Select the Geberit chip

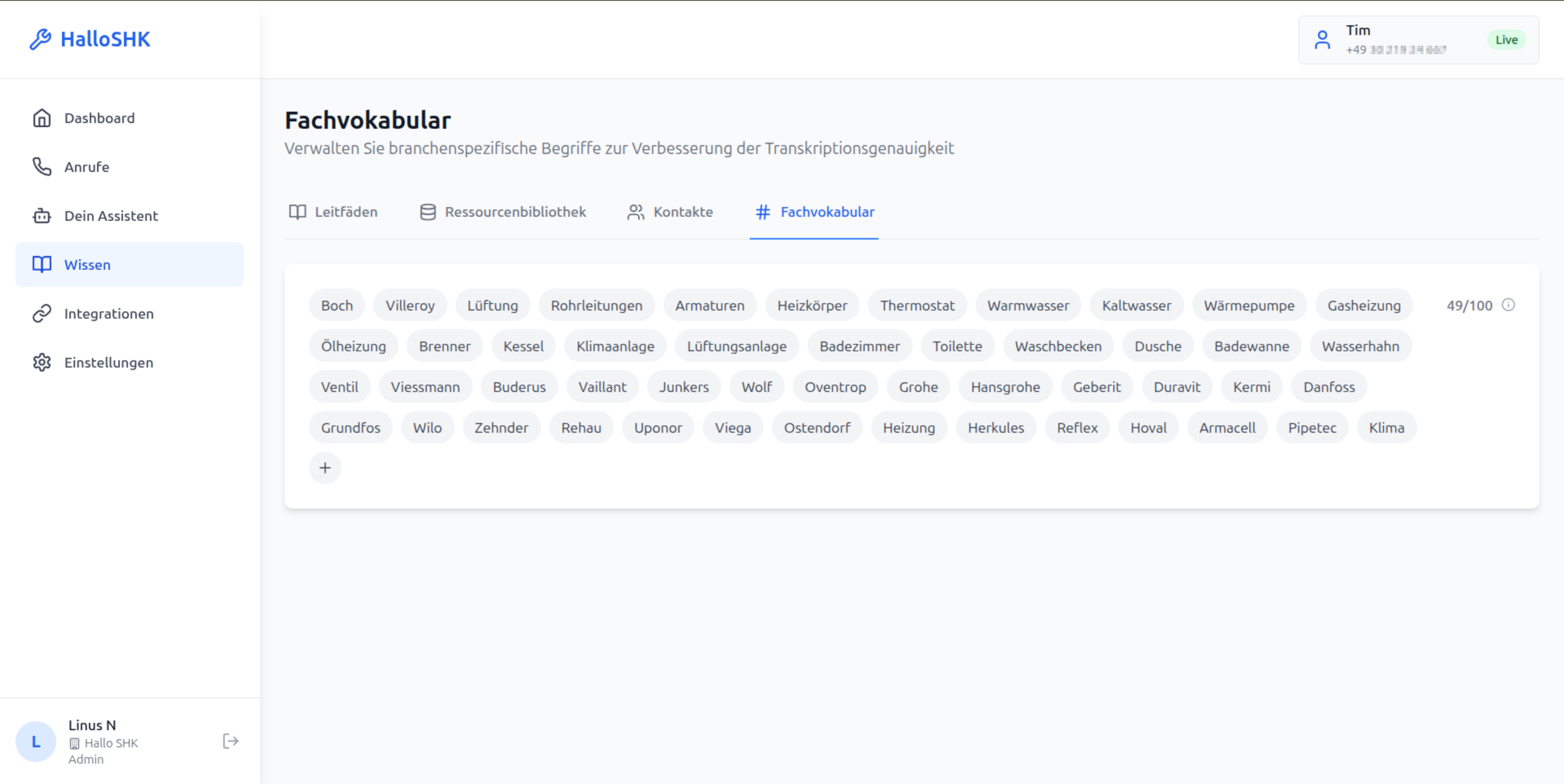(1097, 387)
